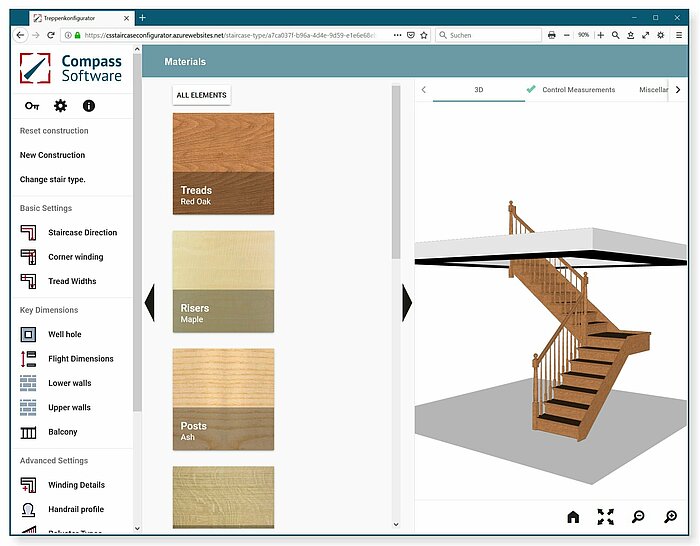700x546 pixels.
Task: Click Reset construction
Action: pyautogui.click(x=54, y=131)
